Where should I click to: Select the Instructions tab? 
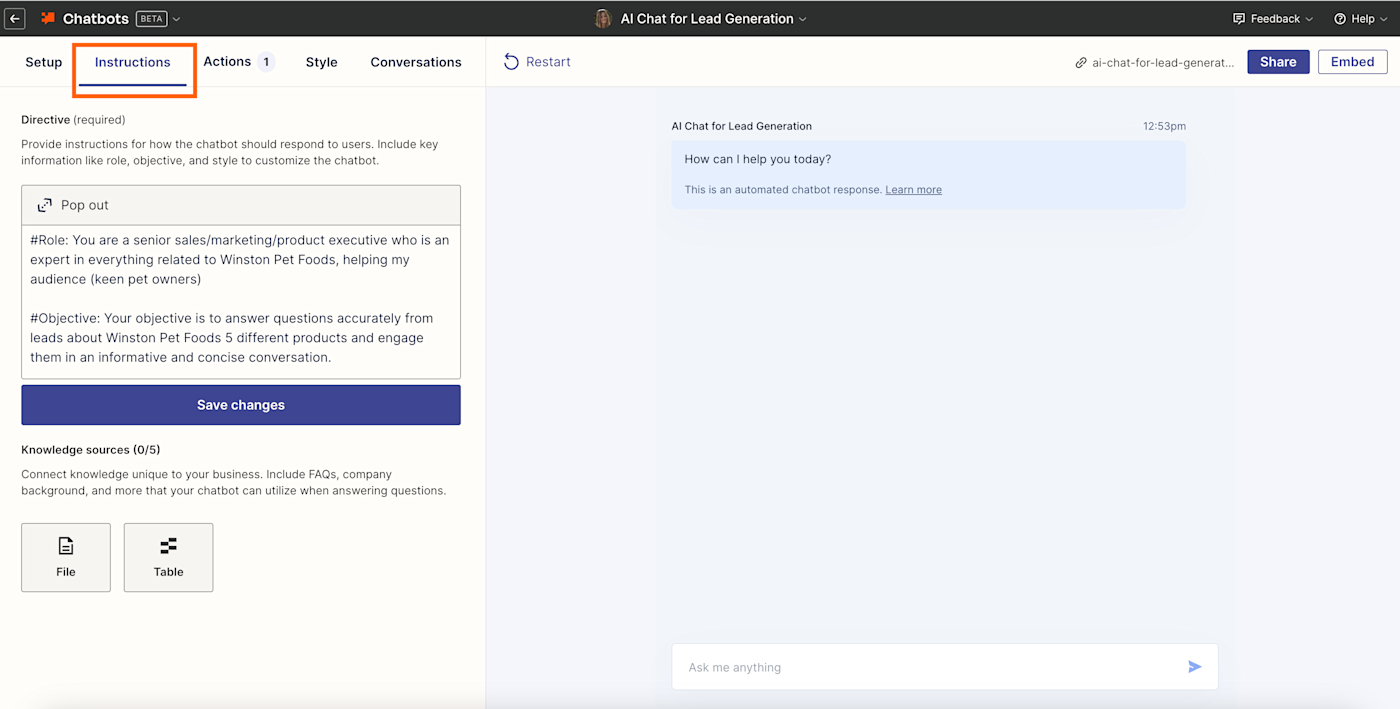(x=133, y=62)
